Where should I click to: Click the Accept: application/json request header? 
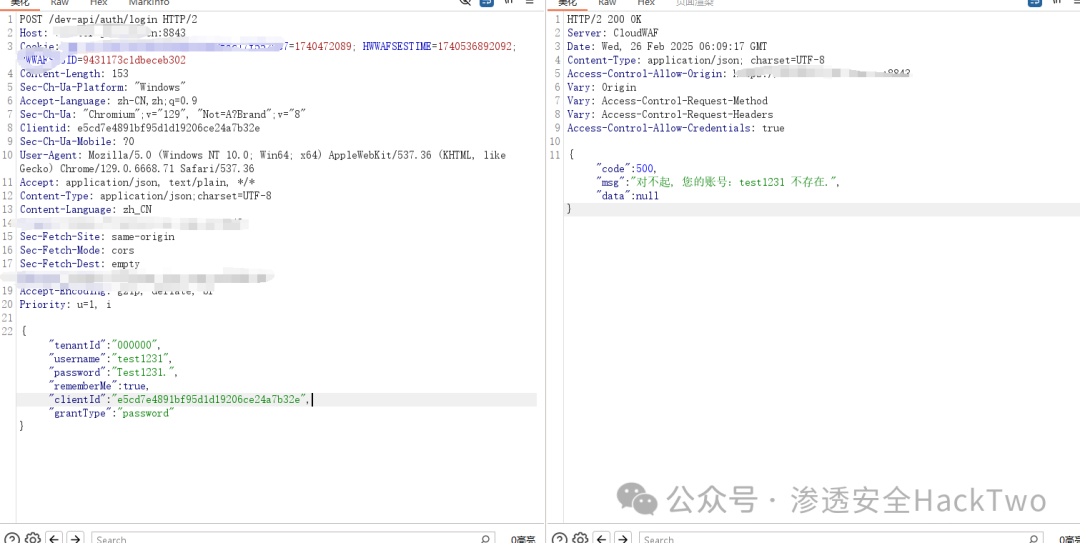(x=138, y=183)
